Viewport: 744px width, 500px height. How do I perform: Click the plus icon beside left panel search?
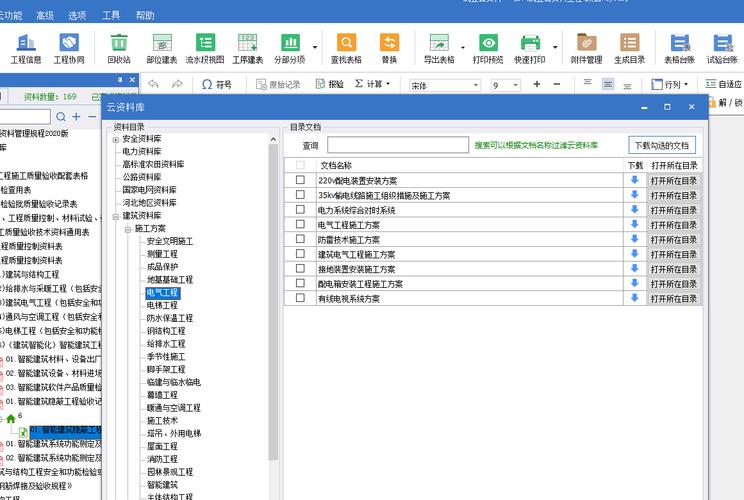tap(76, 117)
